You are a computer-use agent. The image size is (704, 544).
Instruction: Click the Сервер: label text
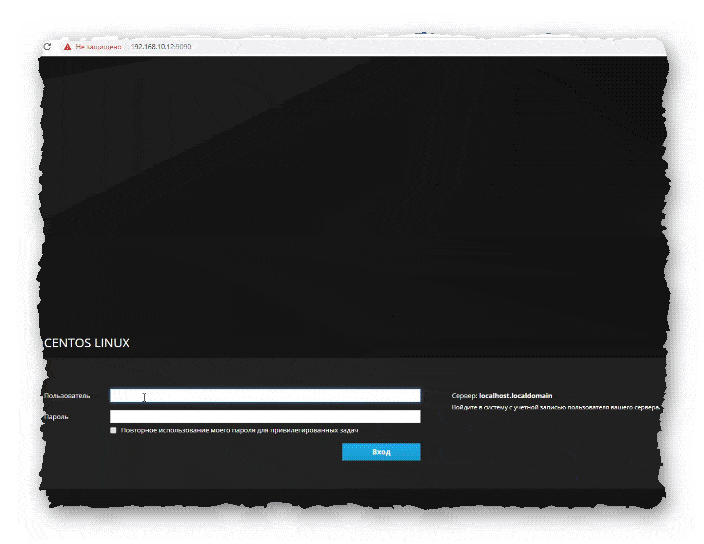[x=464, y=395]
